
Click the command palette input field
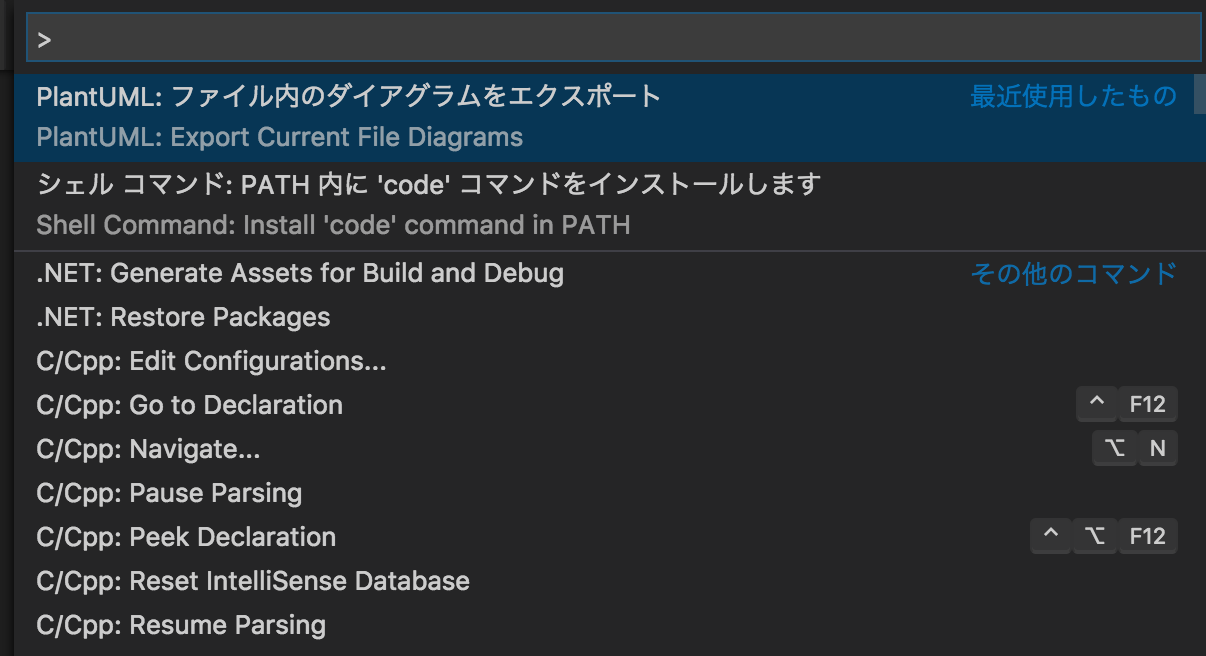pos(613,38)
